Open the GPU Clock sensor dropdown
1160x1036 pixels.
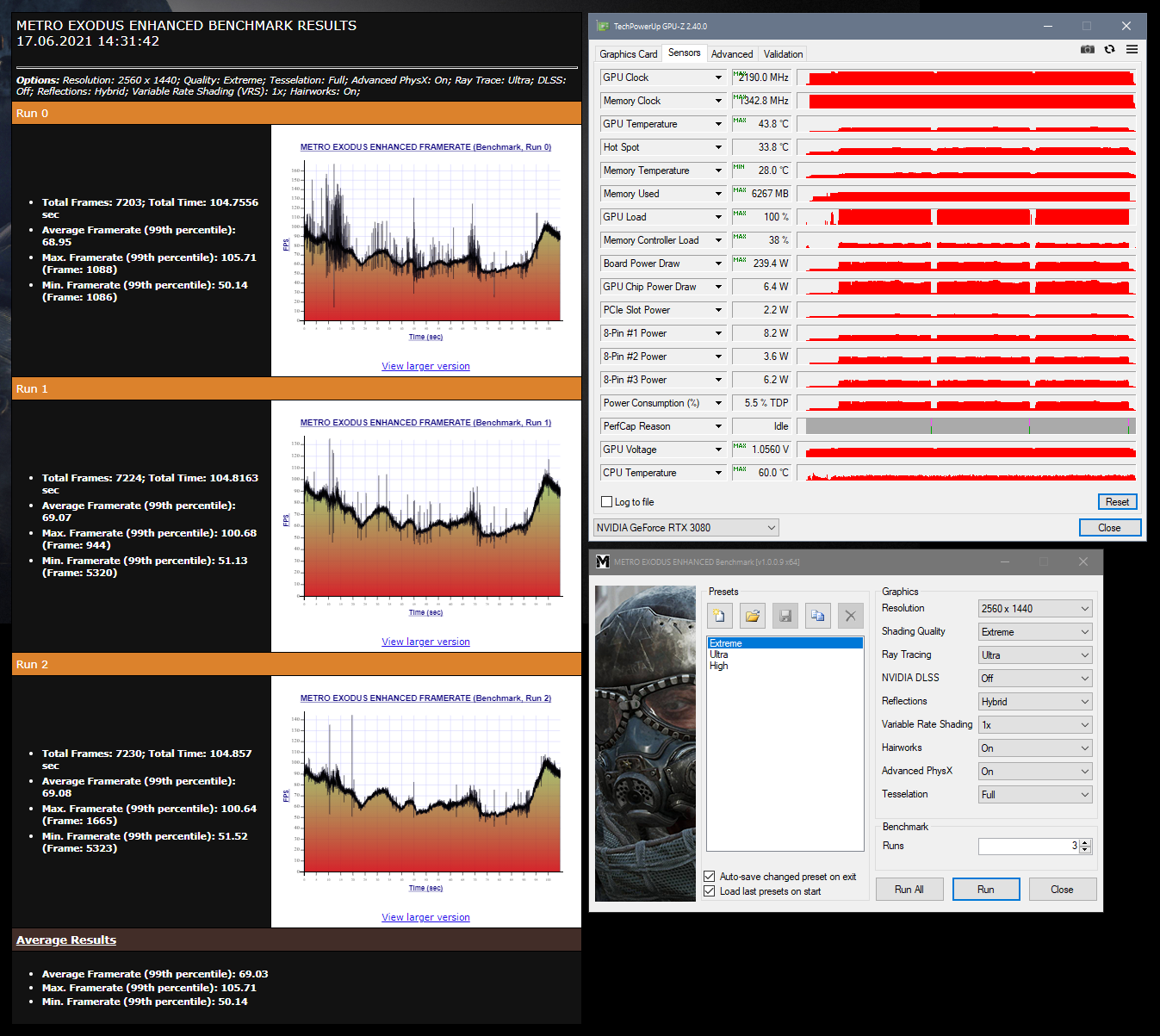718,78
